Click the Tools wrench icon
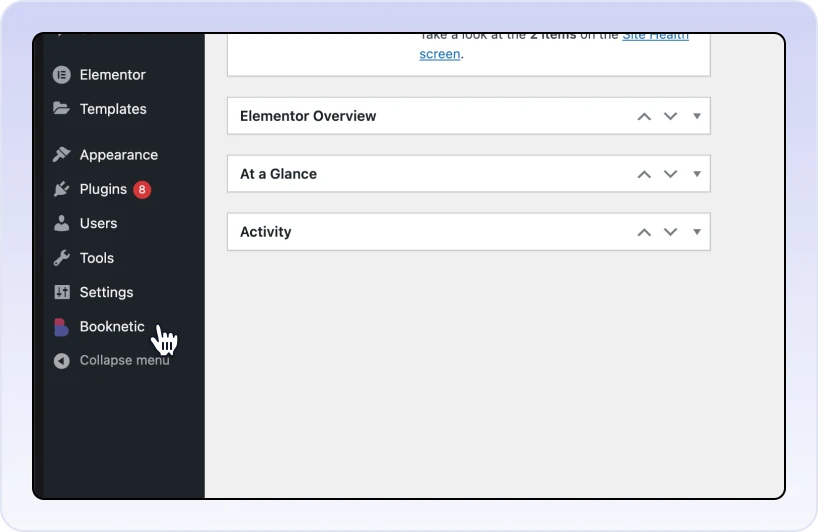Image resolution: width=818 pixels, height=532 pixels. tap(62, 258)
